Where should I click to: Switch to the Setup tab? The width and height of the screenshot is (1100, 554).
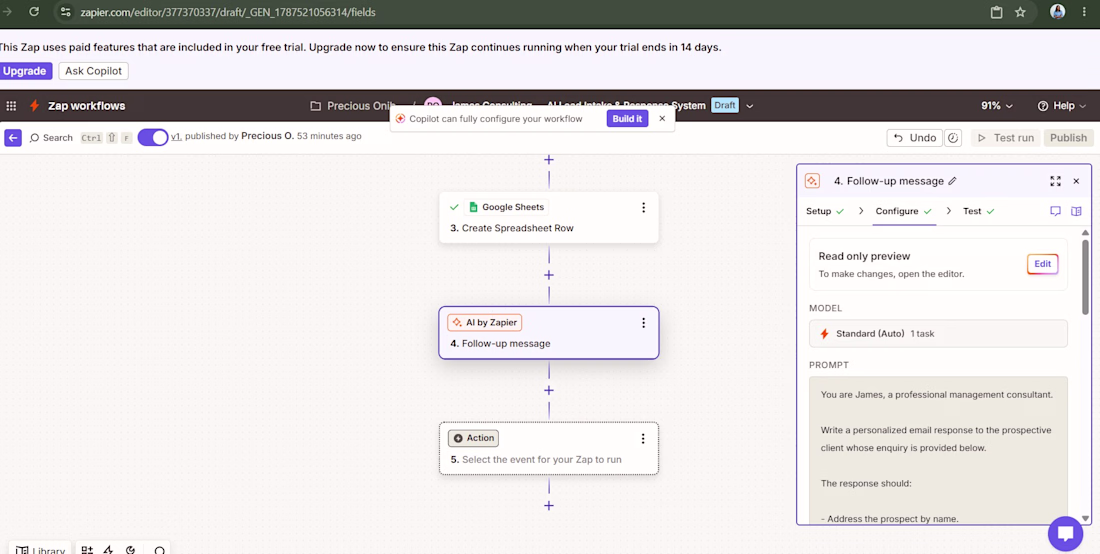click(825, 211)
